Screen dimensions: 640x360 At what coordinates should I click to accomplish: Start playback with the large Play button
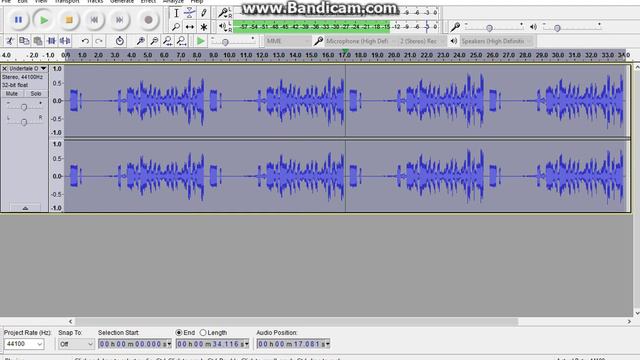[x=44, y=20]
